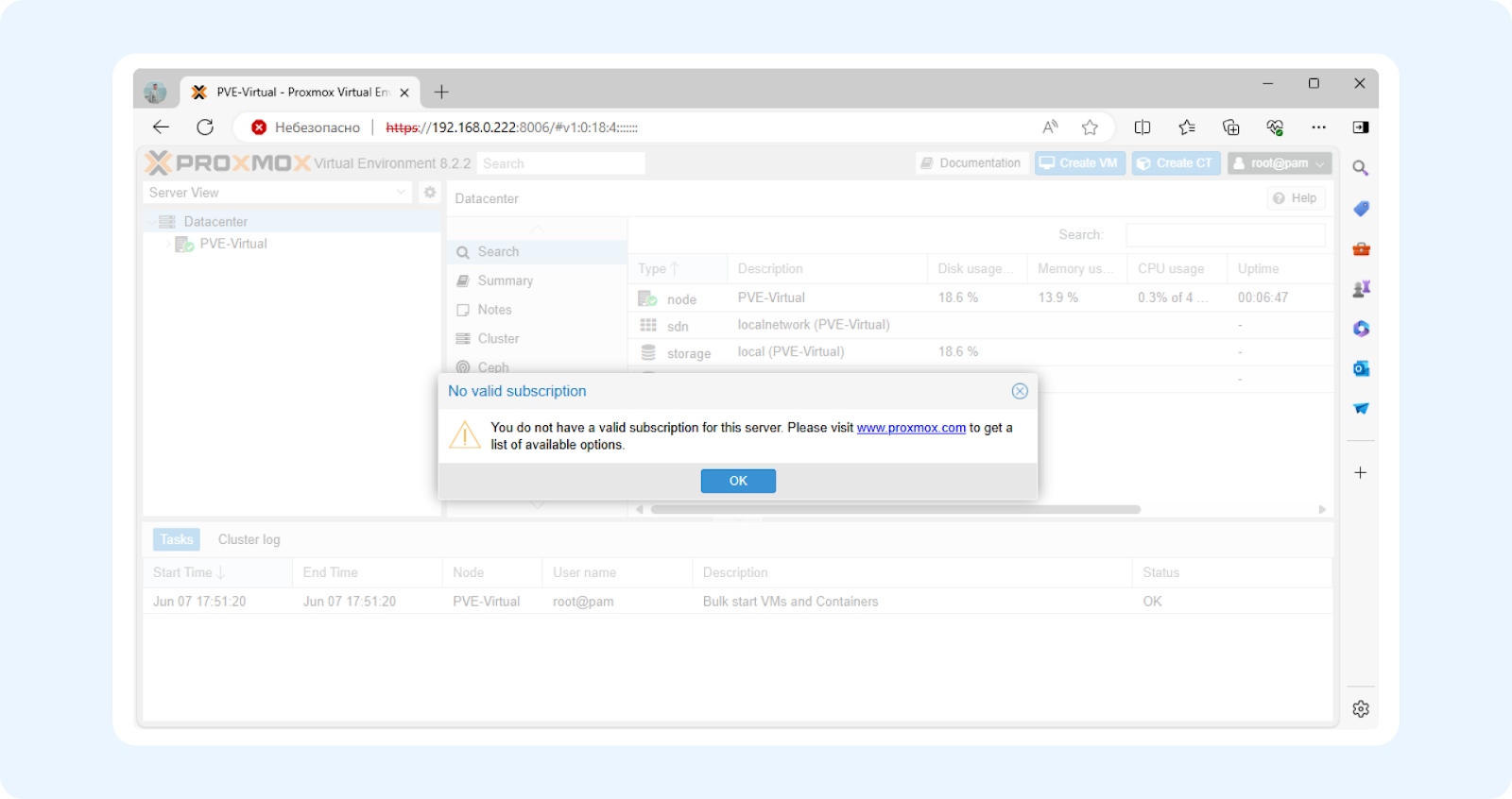Select the local (PVE-Virtual) storage row
Screen dimensions: 1512x799
(x=980, y=352)
